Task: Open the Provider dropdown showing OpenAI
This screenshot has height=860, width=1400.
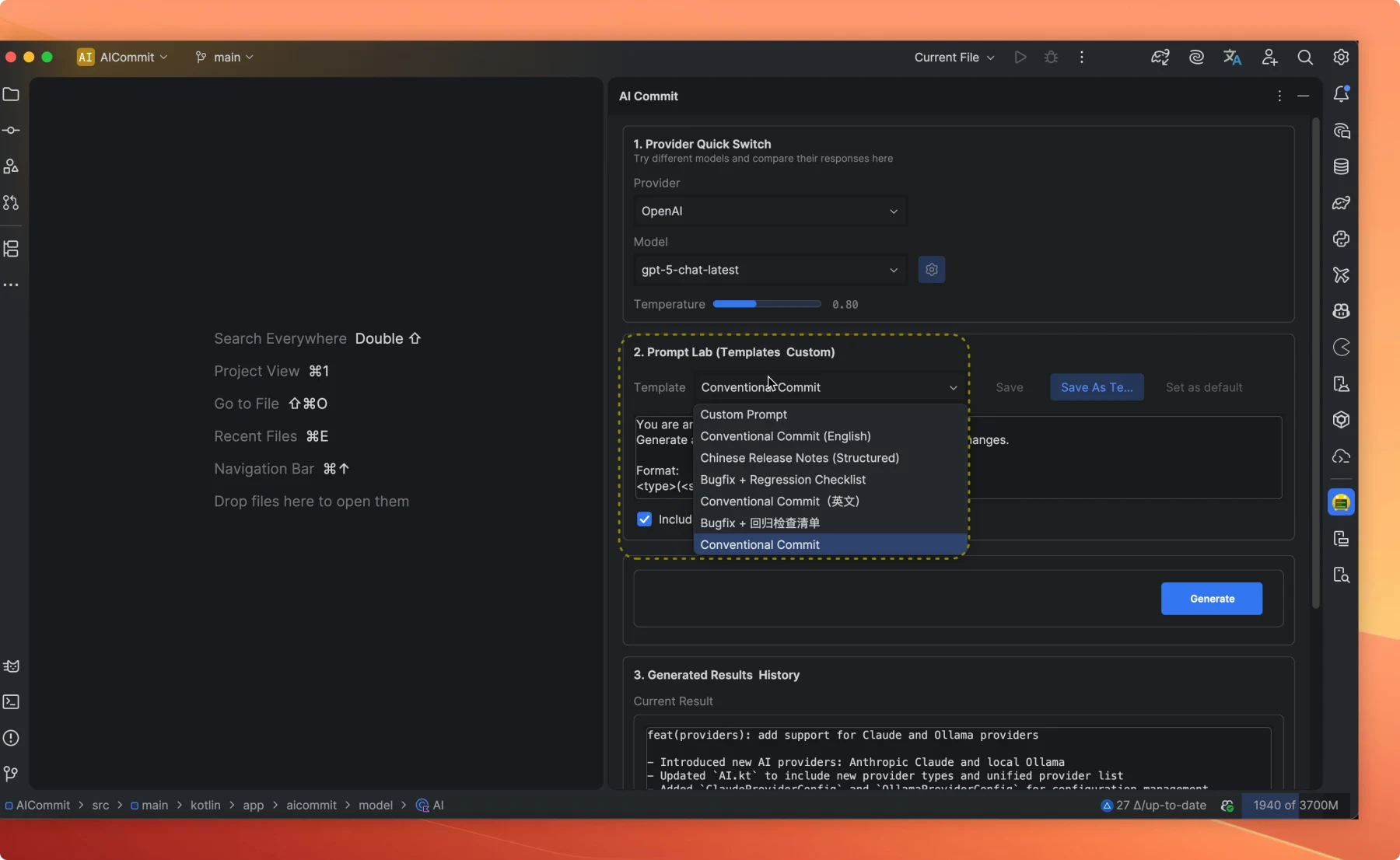Action: click(x=770, y=211)
